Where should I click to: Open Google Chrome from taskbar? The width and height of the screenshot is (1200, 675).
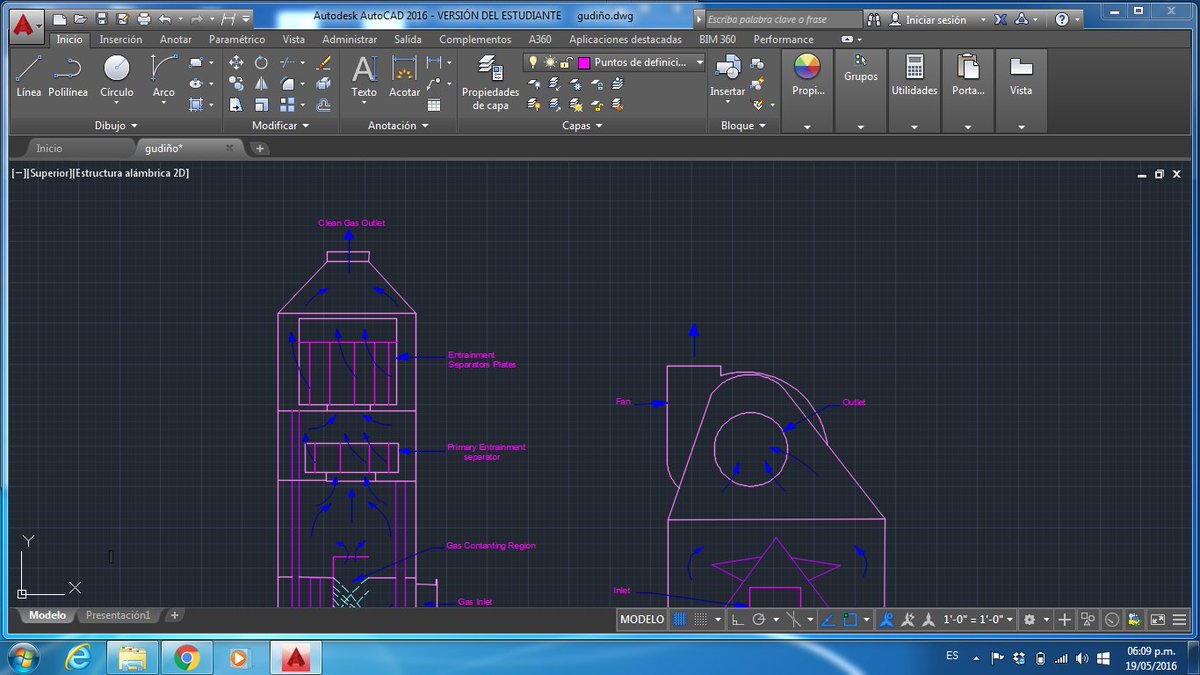pos(185,657)
